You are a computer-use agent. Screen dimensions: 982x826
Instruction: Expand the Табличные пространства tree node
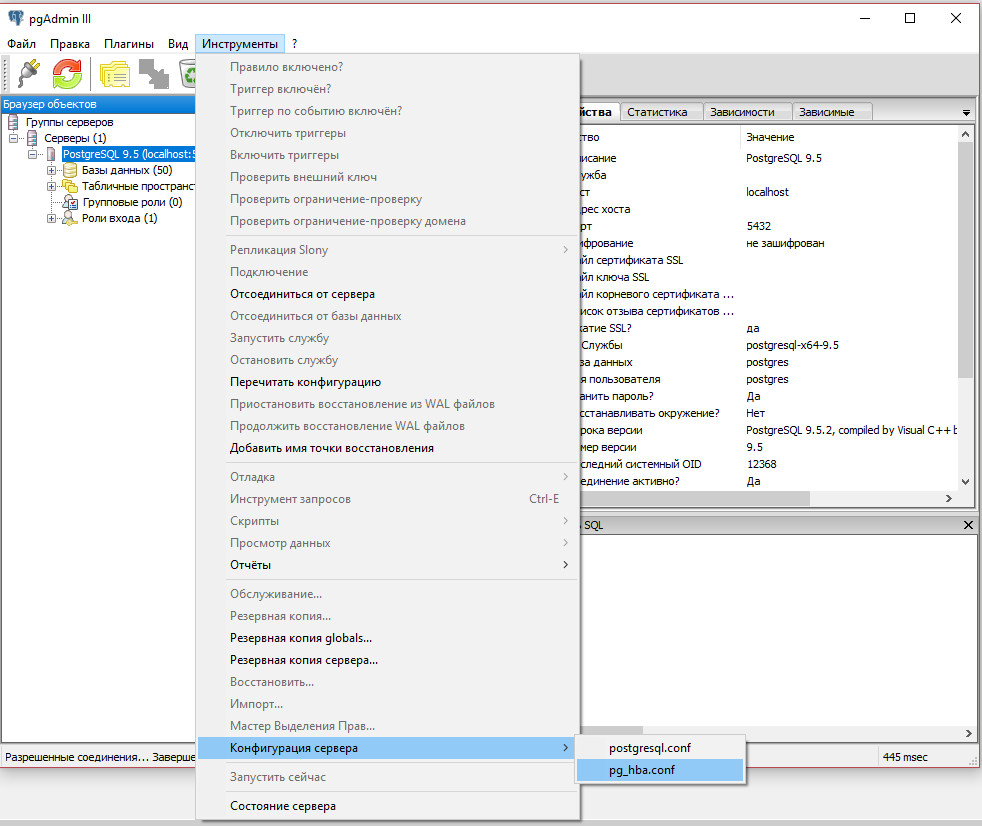[x=51, y=186]
